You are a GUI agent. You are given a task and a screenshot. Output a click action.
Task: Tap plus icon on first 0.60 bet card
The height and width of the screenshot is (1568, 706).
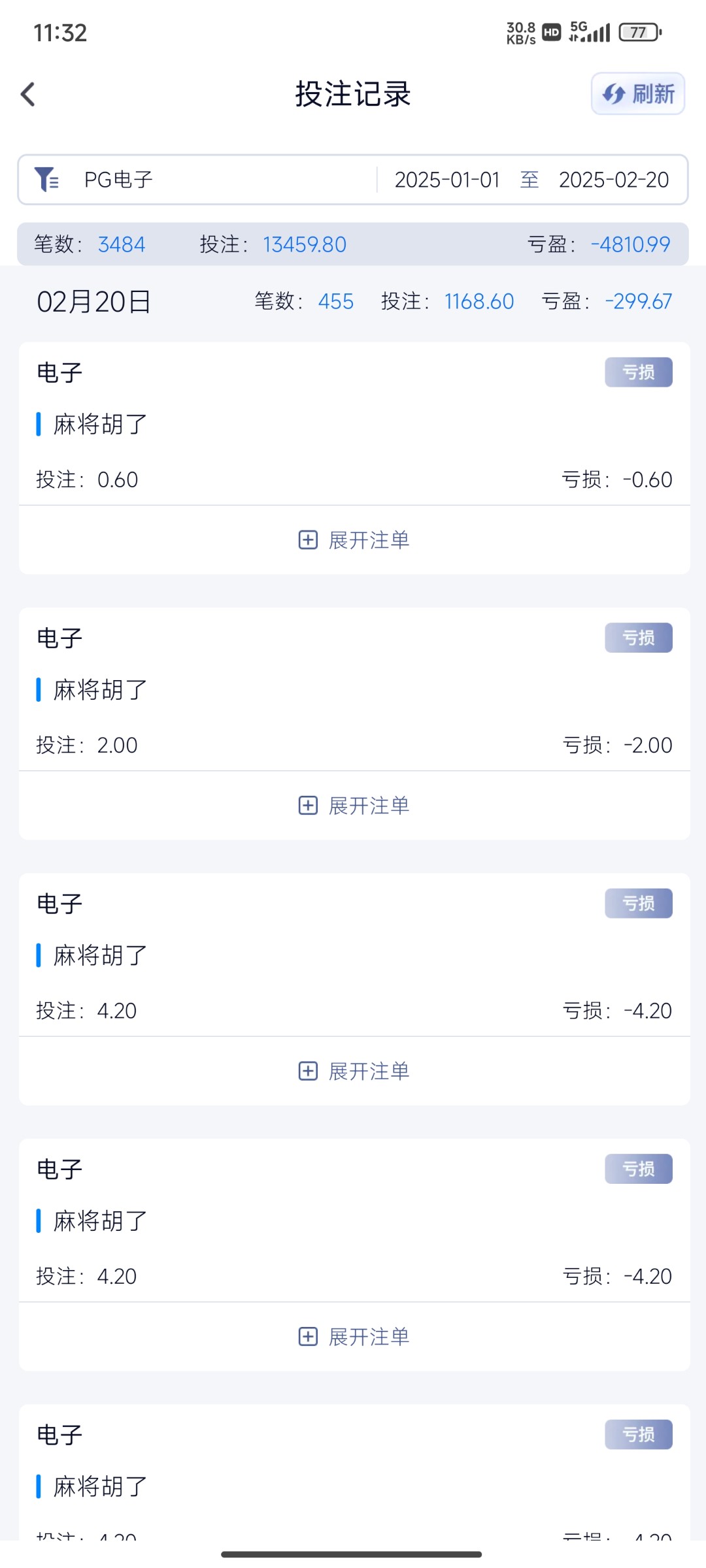click(308, 540)
